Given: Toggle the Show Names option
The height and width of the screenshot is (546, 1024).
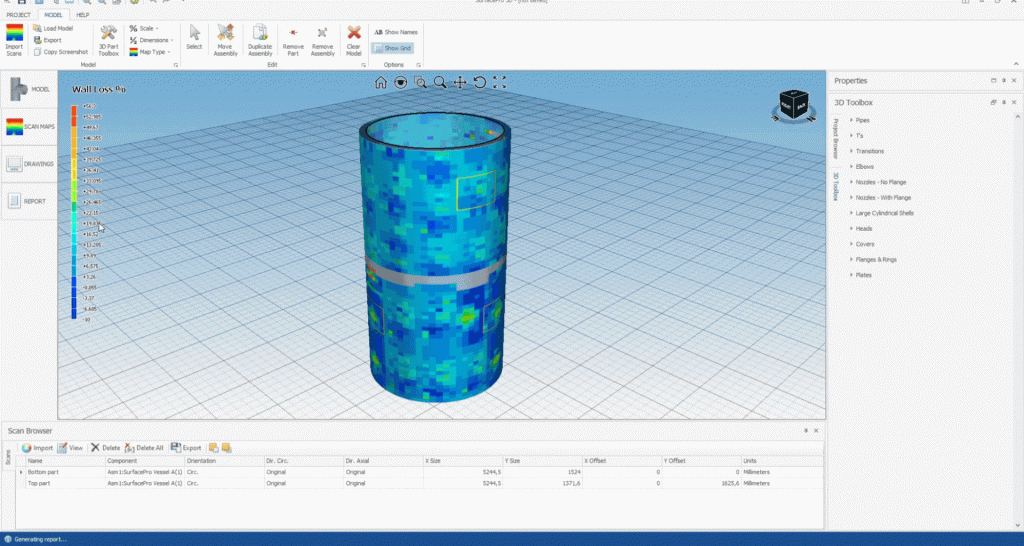Looking at the screenshot, I should point(396,33).
